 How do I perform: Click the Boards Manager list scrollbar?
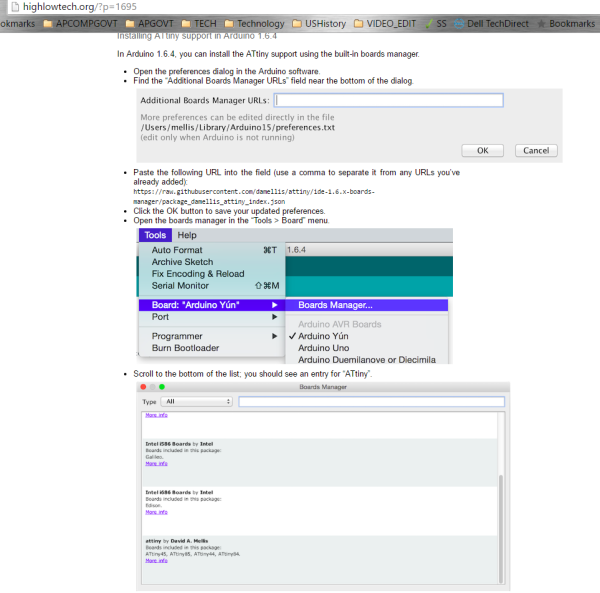tap(501, 529)
